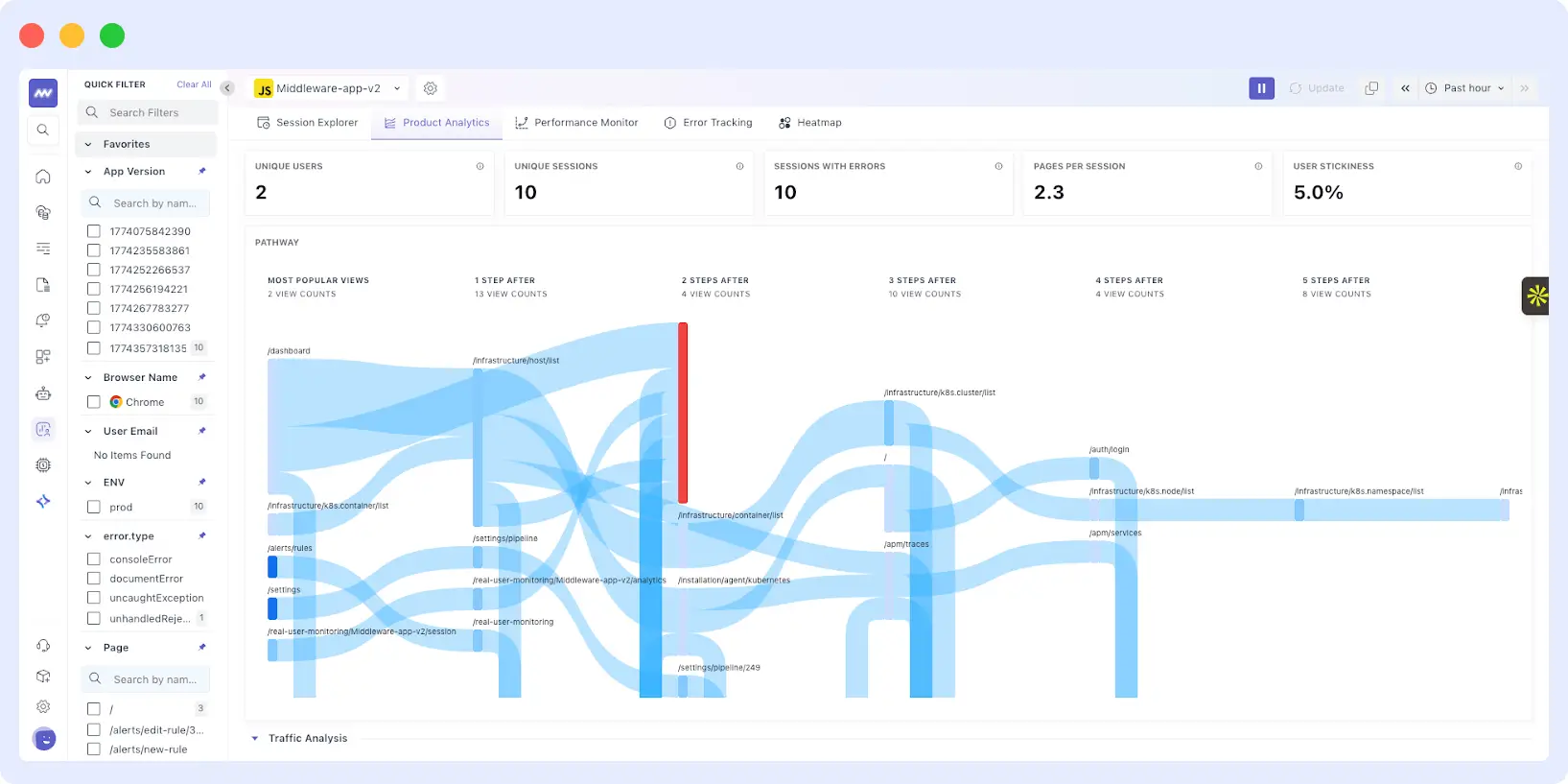1568x784 pixels.
Task: Click info icon on User Stickiness card
Action: click(x=1518, y=166)
